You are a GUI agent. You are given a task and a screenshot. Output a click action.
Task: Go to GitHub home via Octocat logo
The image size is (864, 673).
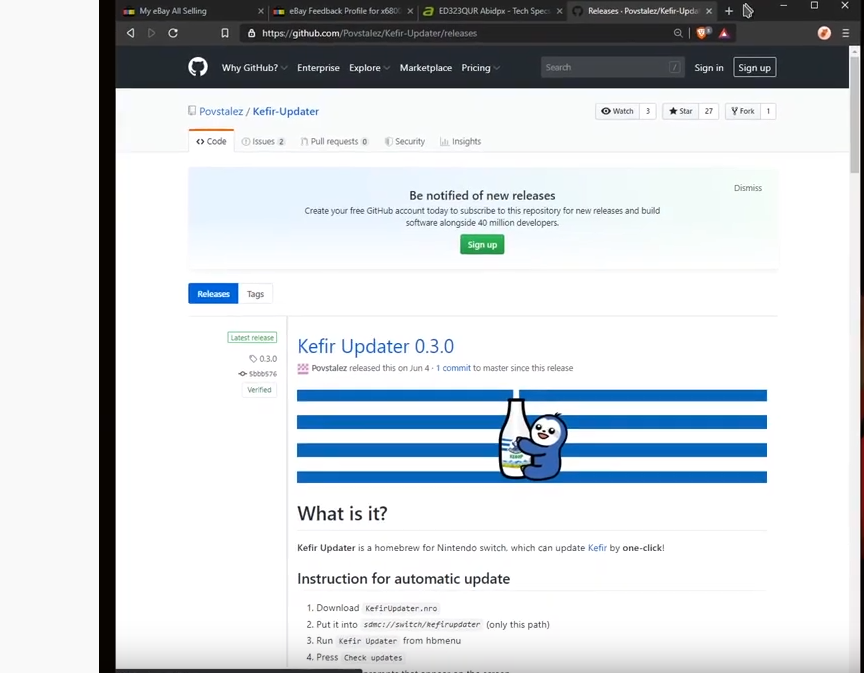pyautogui.click(x=198, y=67)
